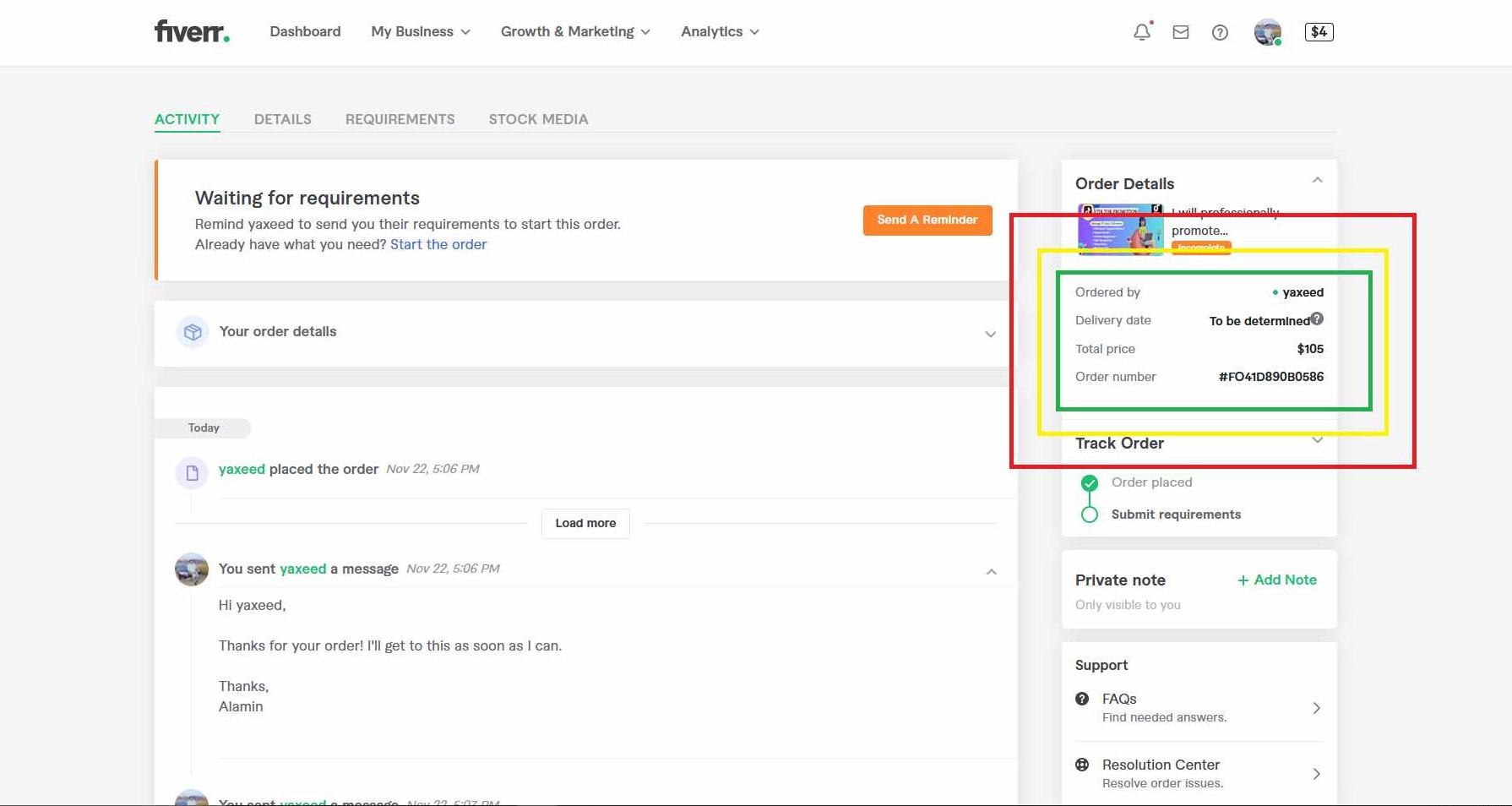The height and width of the screenshot is (806, 1512).
Task: Select the $105 total price value
Action: point(1310,349)
